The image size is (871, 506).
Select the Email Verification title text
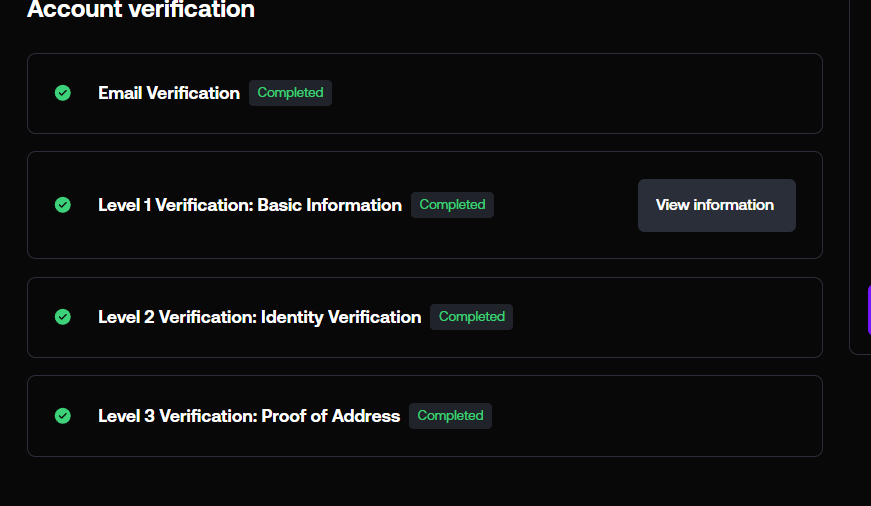168,93
